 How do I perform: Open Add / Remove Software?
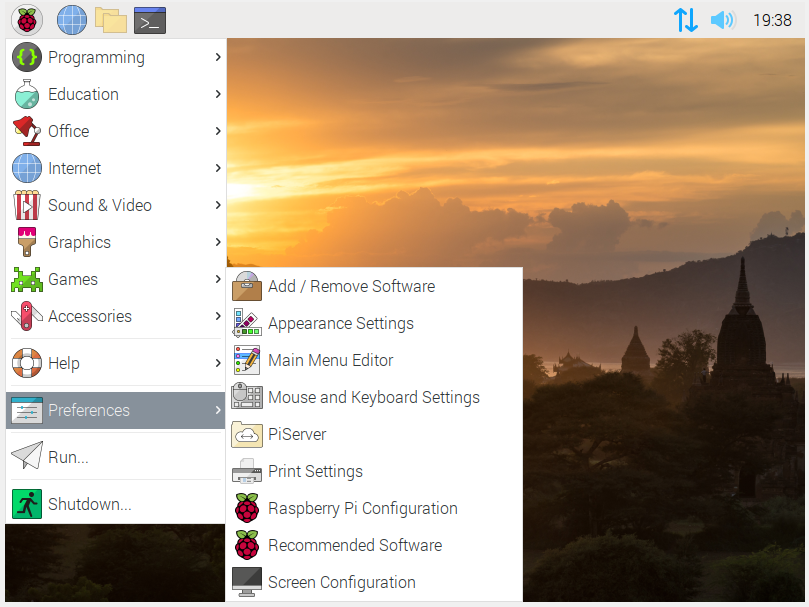(375, 286)
